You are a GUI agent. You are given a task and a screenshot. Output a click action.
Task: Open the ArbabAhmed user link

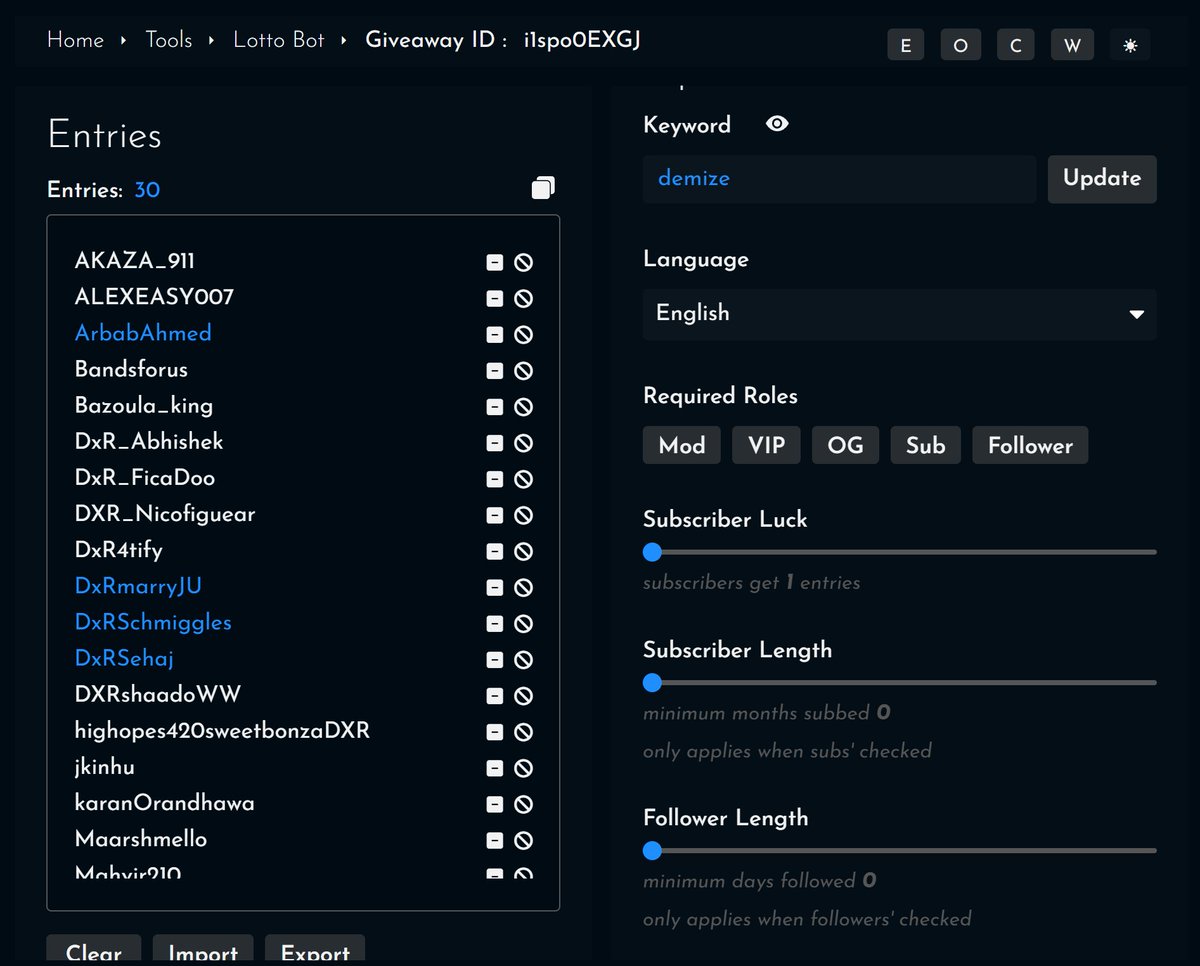click(143, 333)
